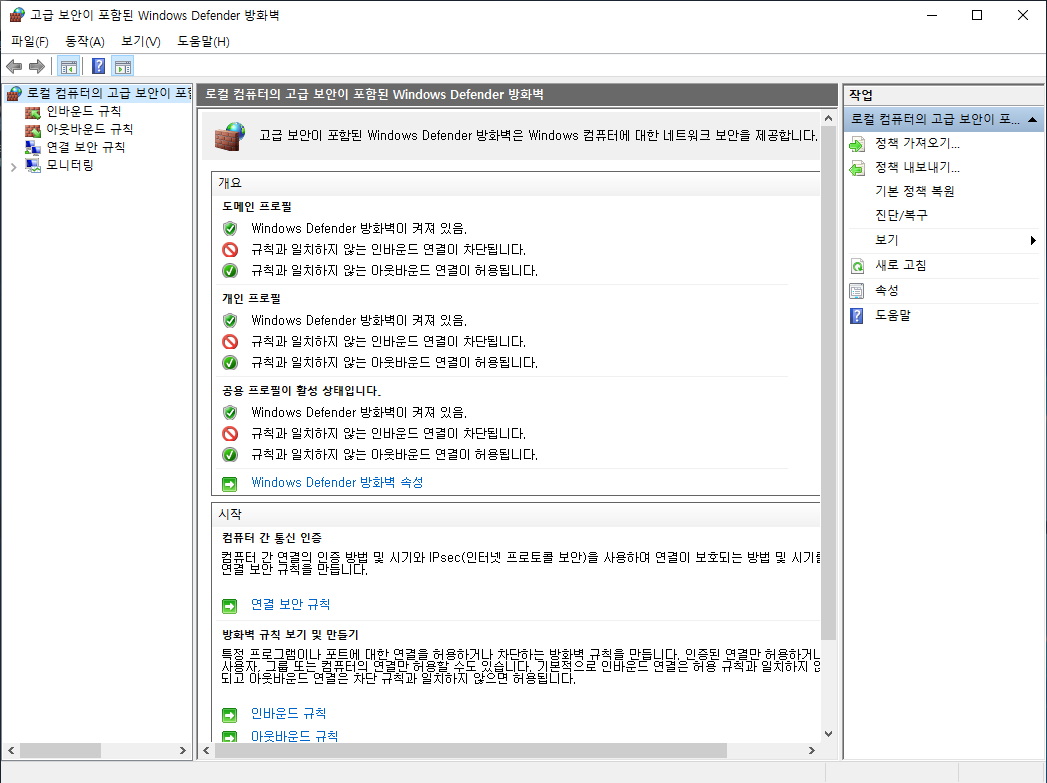This screenshot has width=1047, height=783.
Task: Click the 작업 pane title
Action: [x=861, y=95]
